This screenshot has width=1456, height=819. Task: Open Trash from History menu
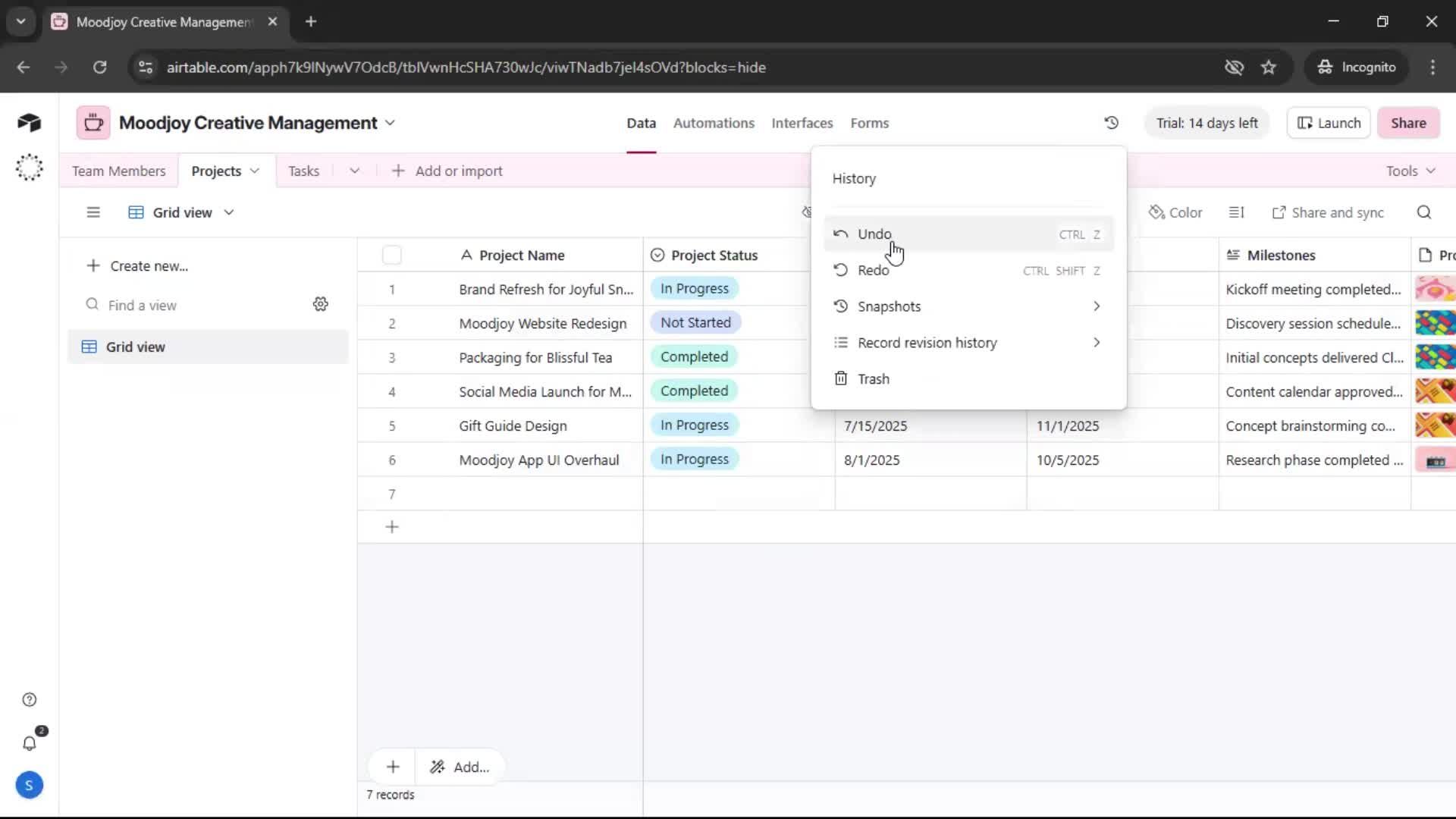[968, 378]
